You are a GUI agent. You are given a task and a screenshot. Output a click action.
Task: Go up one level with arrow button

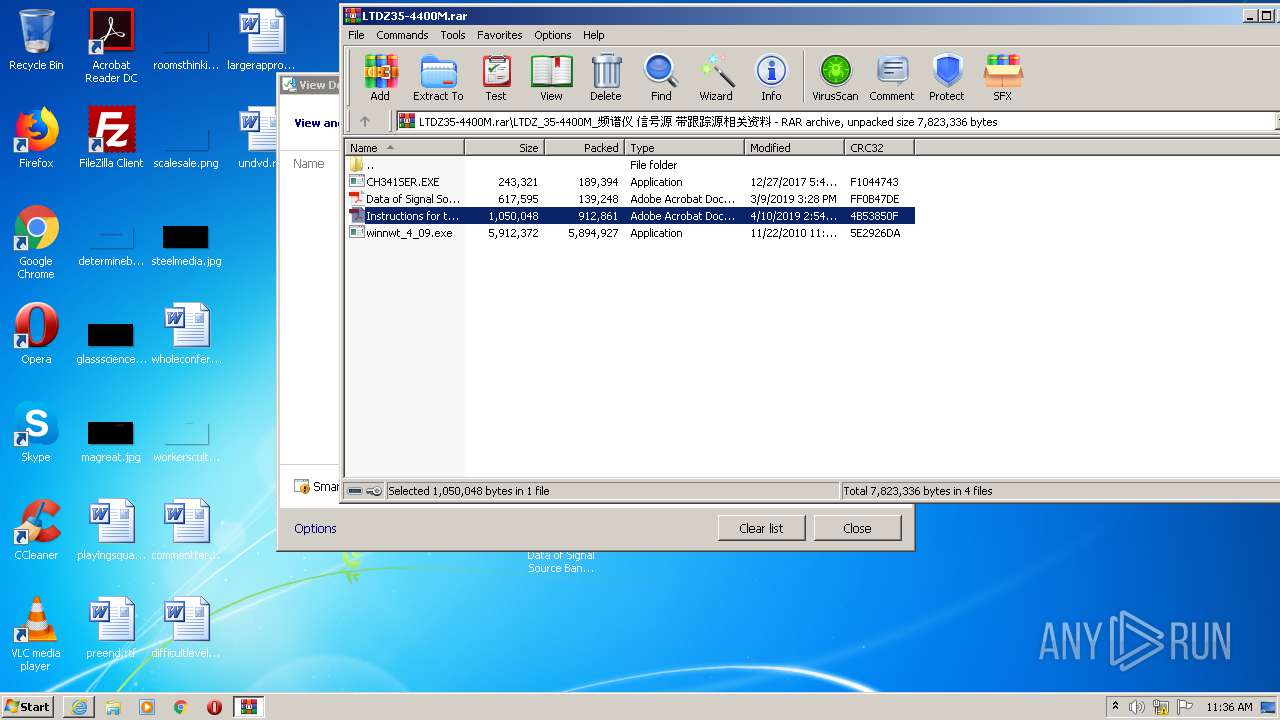click(x=365, y=121)
